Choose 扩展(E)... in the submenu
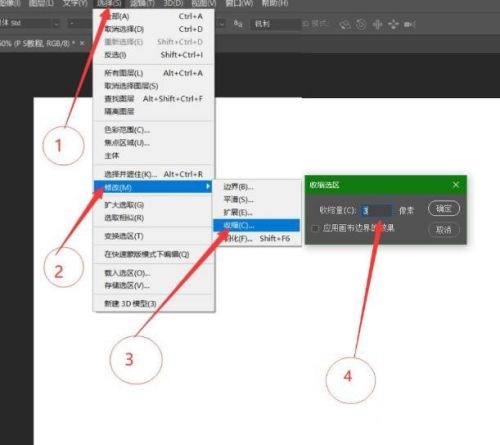The height and width of the screenshot is (445, 500). point(257,212)
